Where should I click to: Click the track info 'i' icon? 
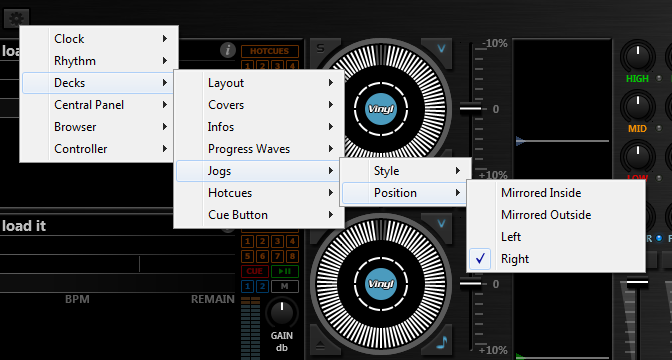tap(228, 50)
